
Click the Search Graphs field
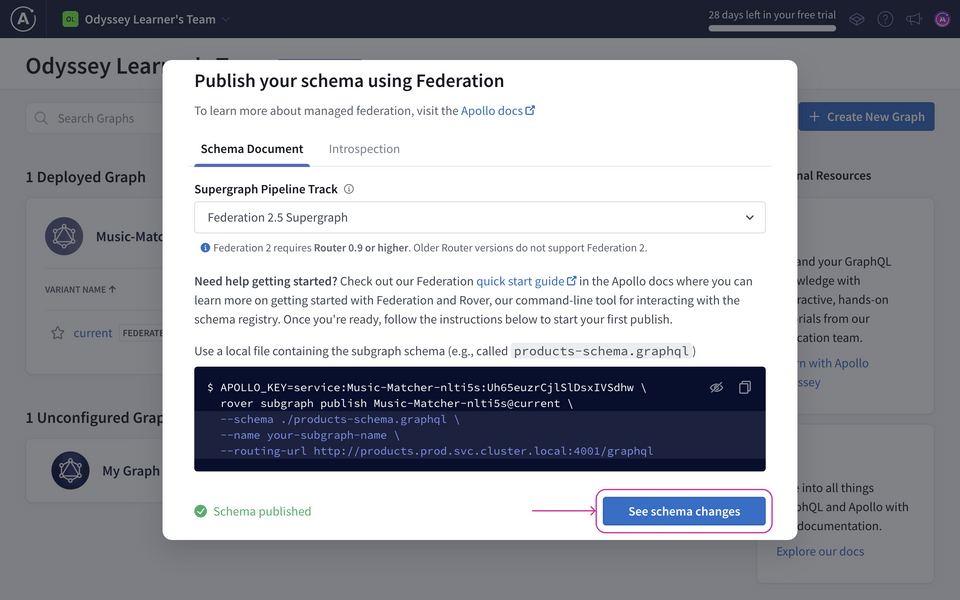[95, 118]
